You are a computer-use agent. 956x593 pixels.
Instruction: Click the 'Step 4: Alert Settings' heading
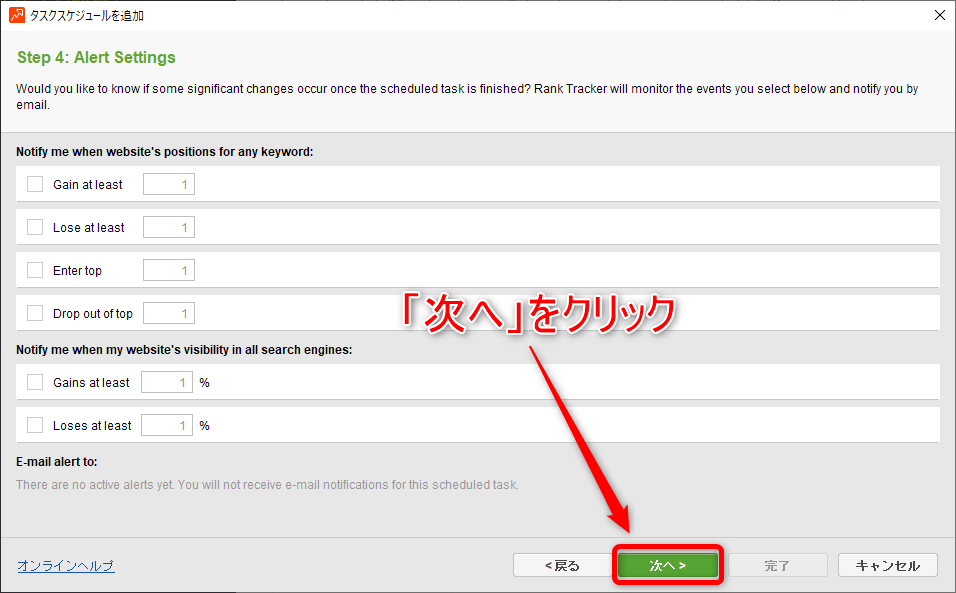coord(96,58)
